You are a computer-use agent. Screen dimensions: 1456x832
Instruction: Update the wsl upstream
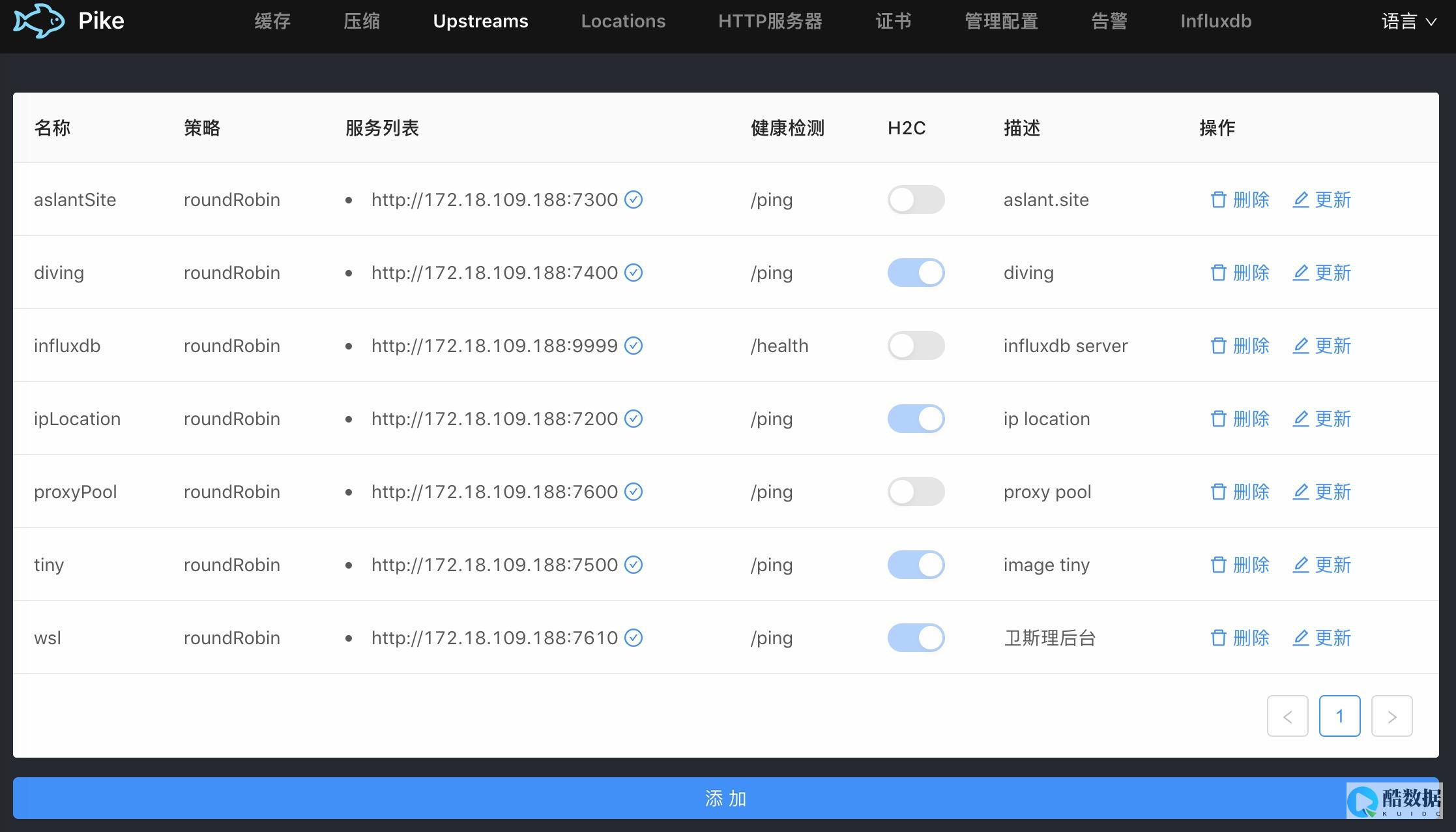click(x=1322, y=638)
